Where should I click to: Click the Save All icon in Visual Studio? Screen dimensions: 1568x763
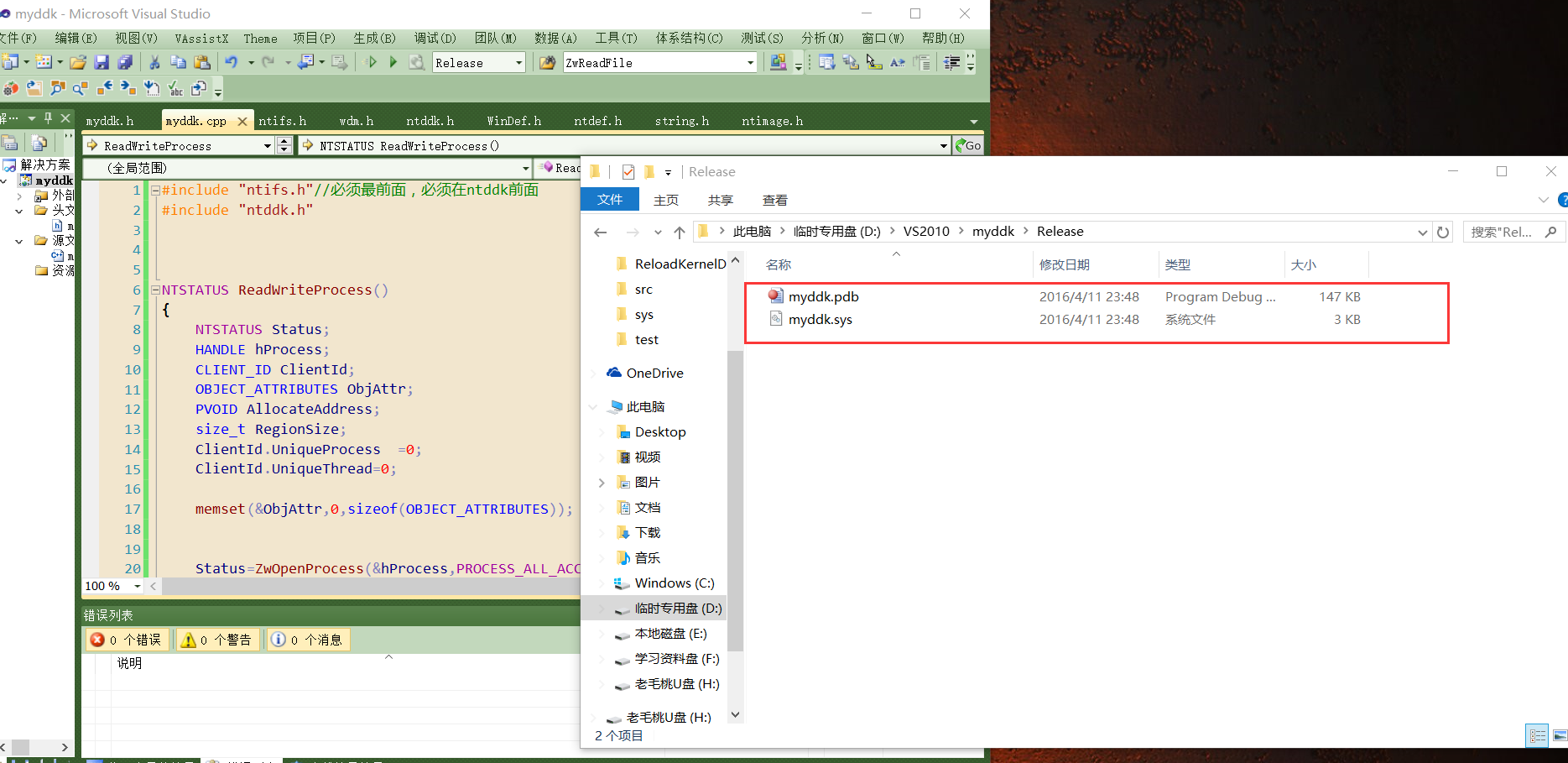[x=125, y=62]
